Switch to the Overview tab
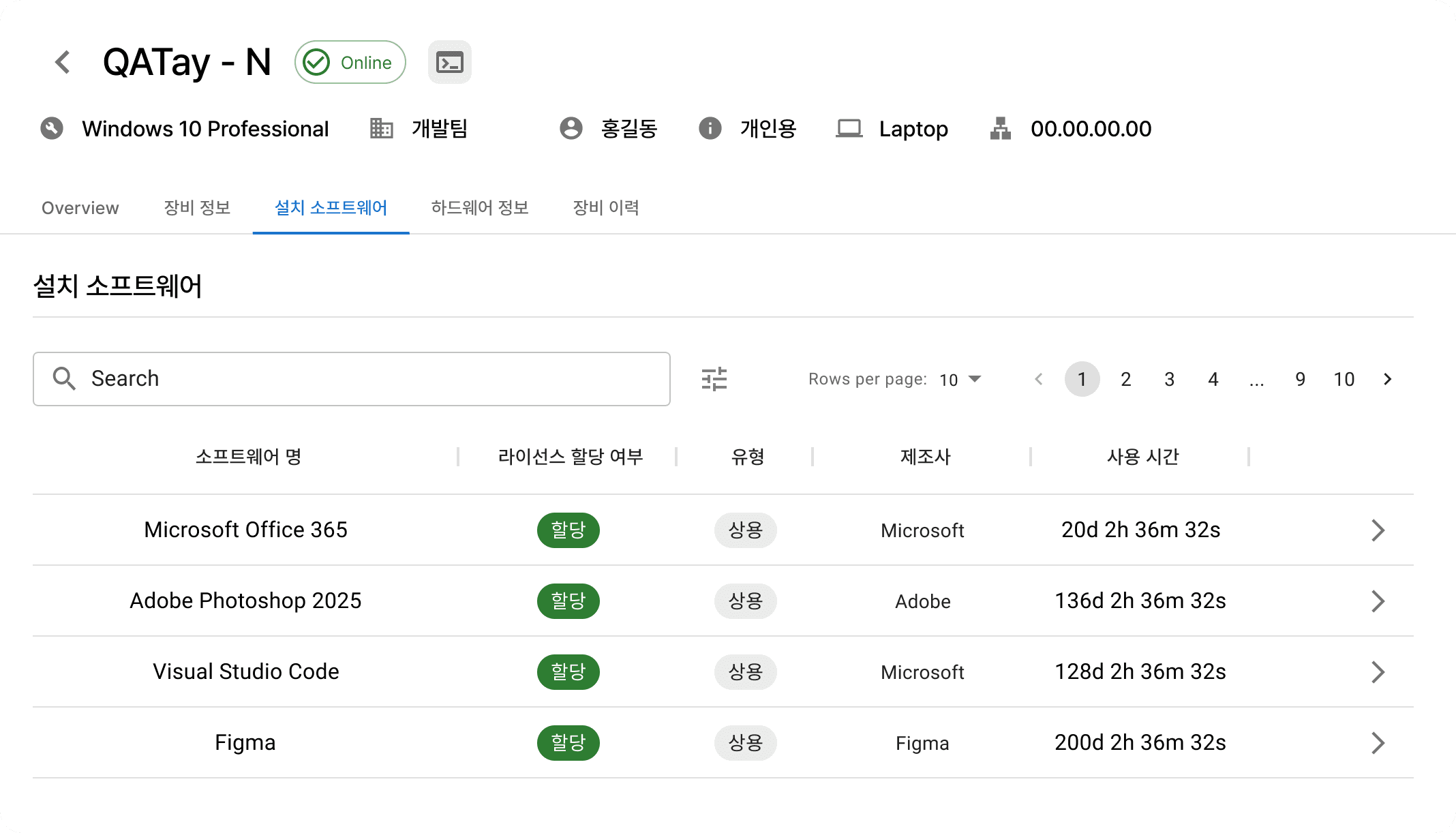The width and height of the screenshot is (1456, 833). pos(80,208)
